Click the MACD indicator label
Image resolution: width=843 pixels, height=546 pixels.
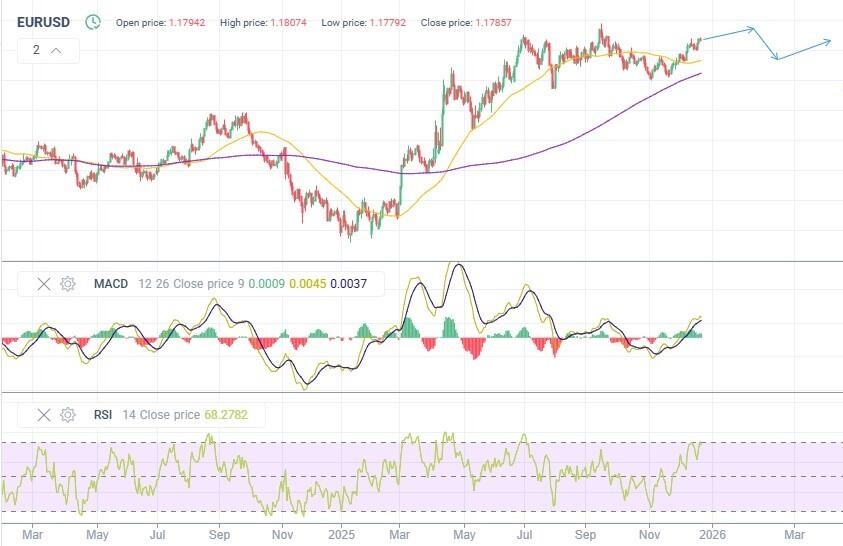[111, 284]
